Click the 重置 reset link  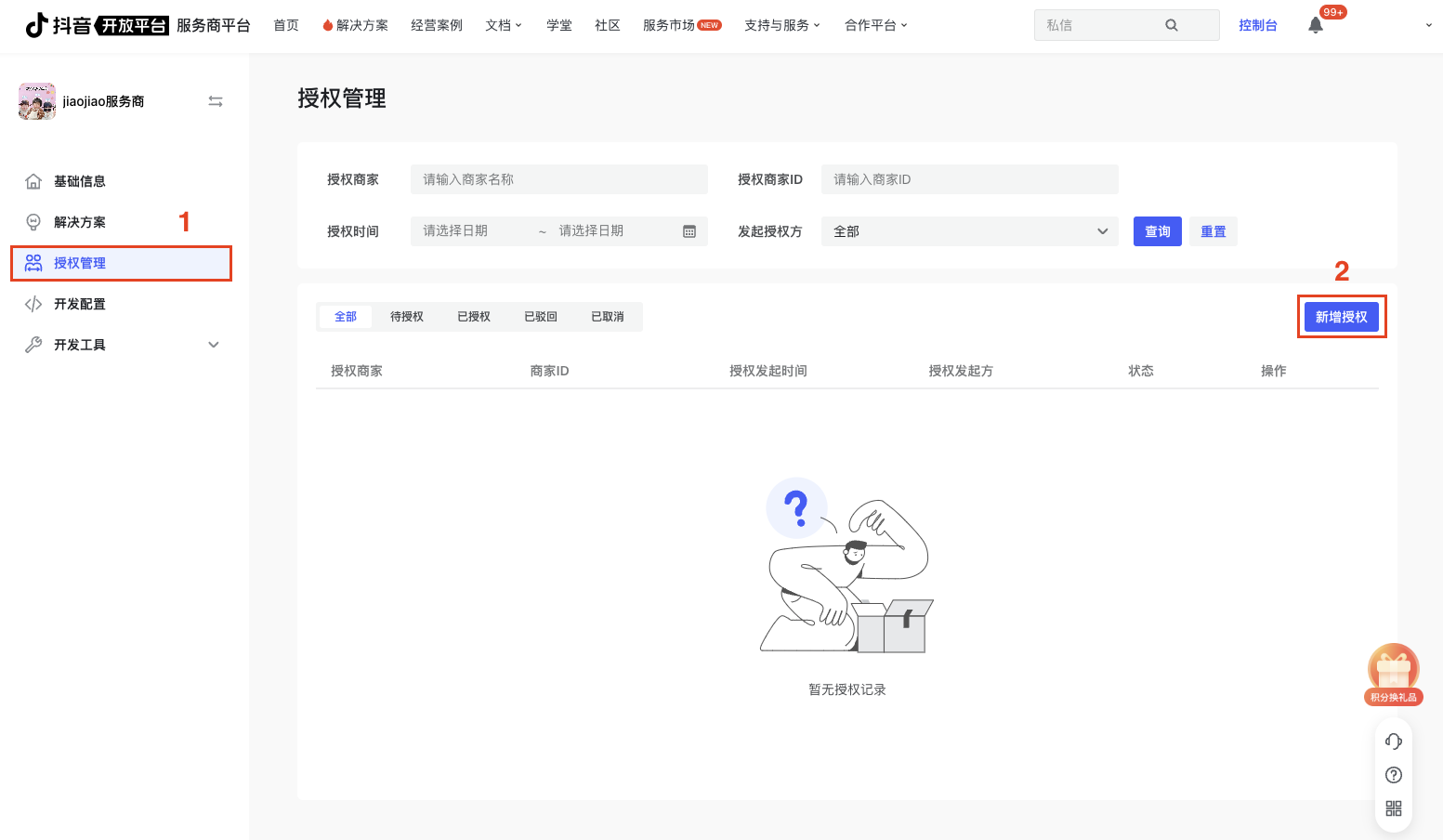[1213, 231]
